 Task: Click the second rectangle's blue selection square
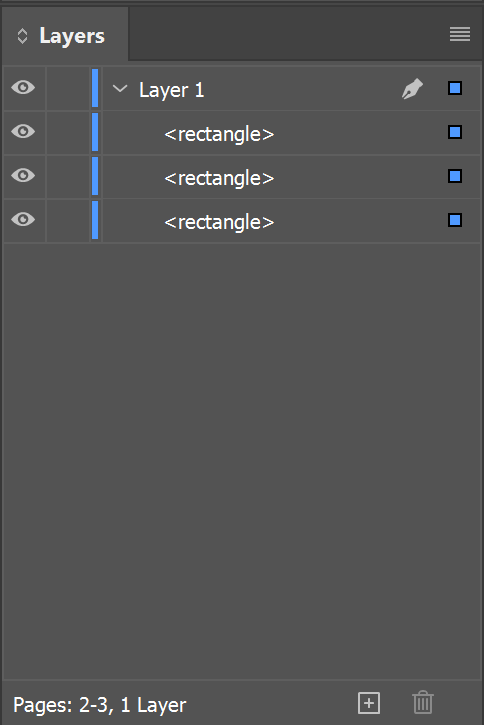(455, 176)
